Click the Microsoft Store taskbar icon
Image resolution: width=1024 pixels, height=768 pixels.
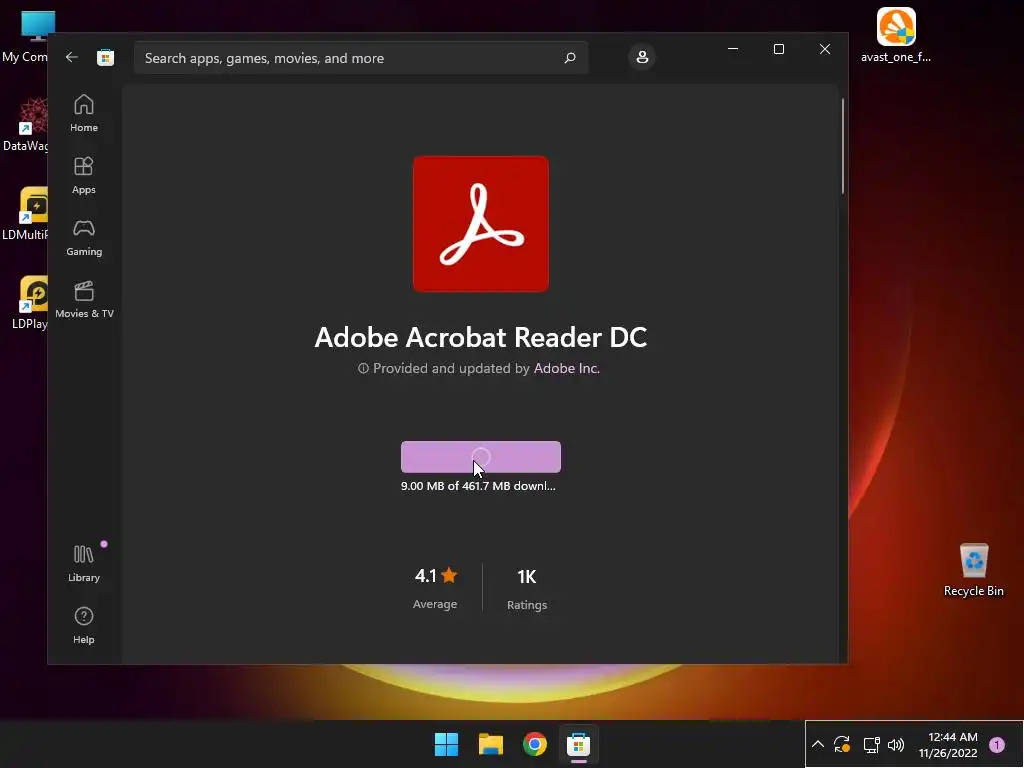[x=579, y=744]
